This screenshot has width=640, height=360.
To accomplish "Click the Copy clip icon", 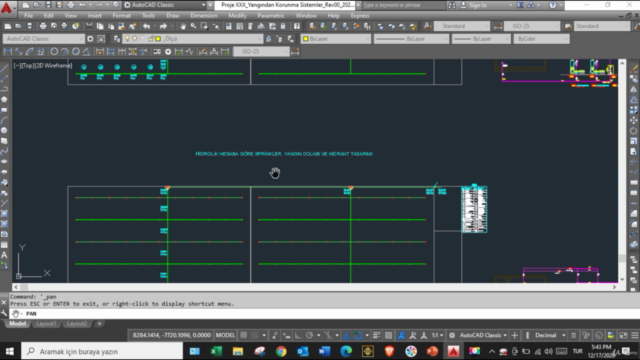I will (x=100, y=26).
